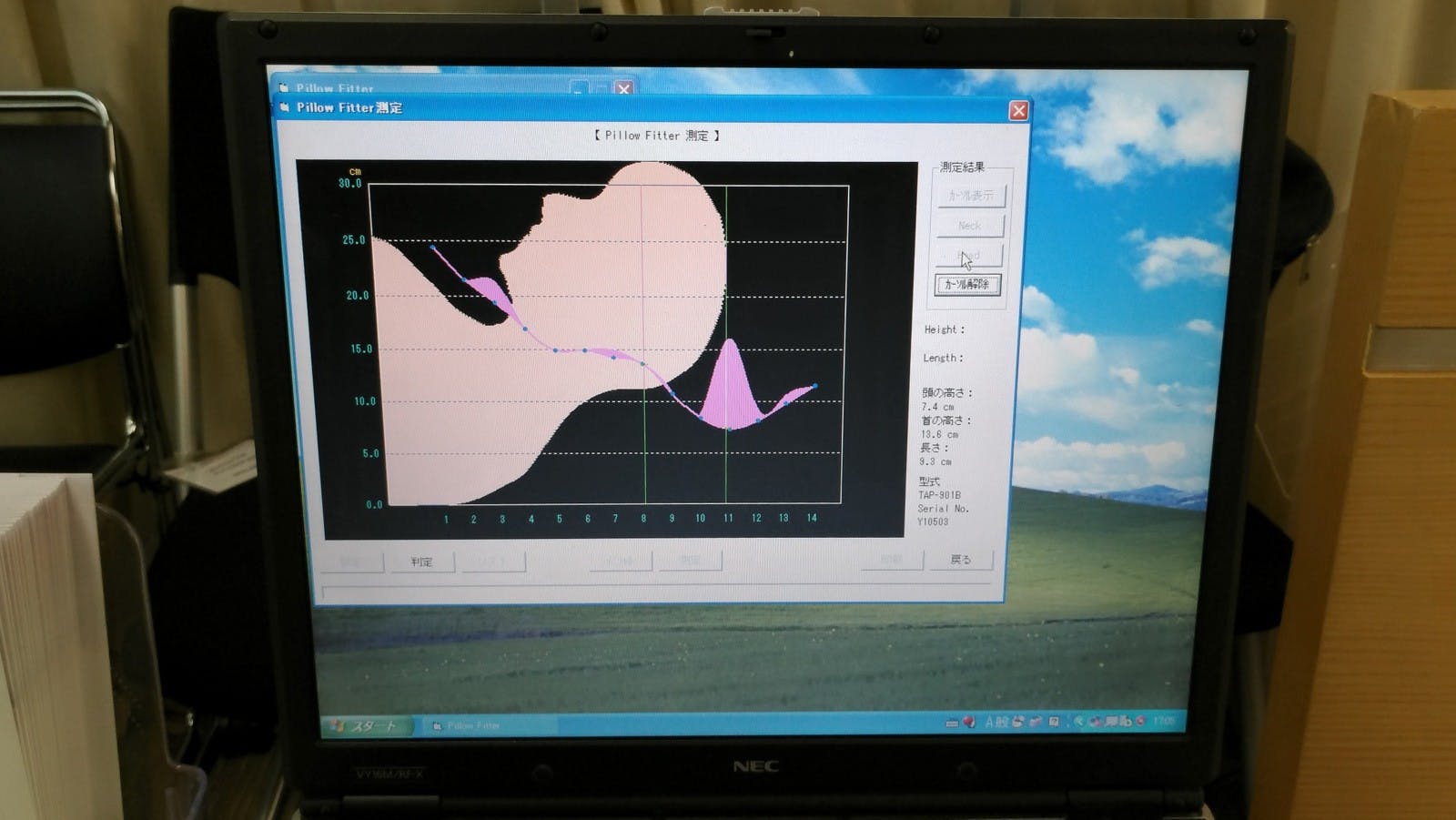Click the A般 IME indicator in the taskbar
Screen dimensions: 1456x820
(x=996, y=722)
